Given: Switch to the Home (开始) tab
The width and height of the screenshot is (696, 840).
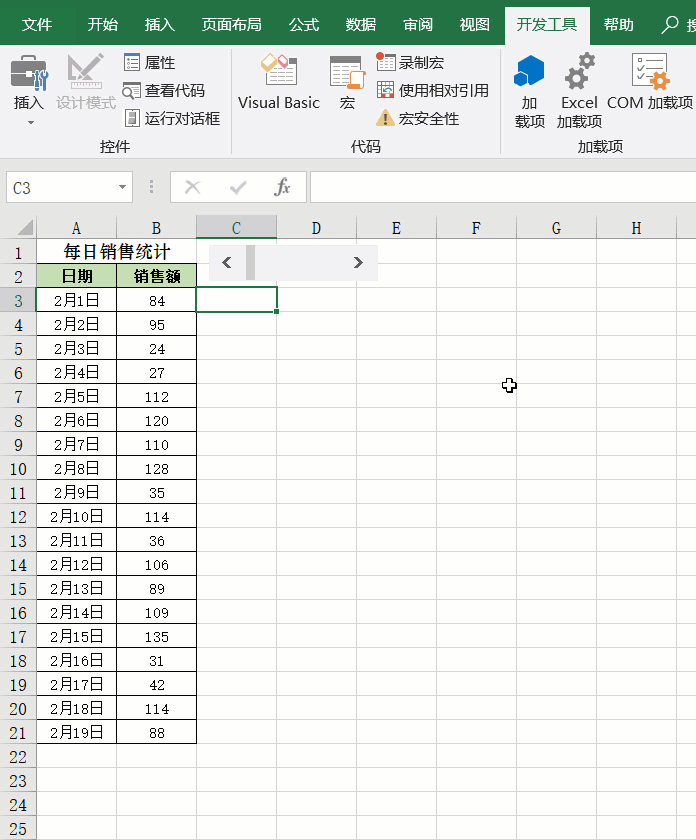Looking at the screenshot, I should pos(103,24).
